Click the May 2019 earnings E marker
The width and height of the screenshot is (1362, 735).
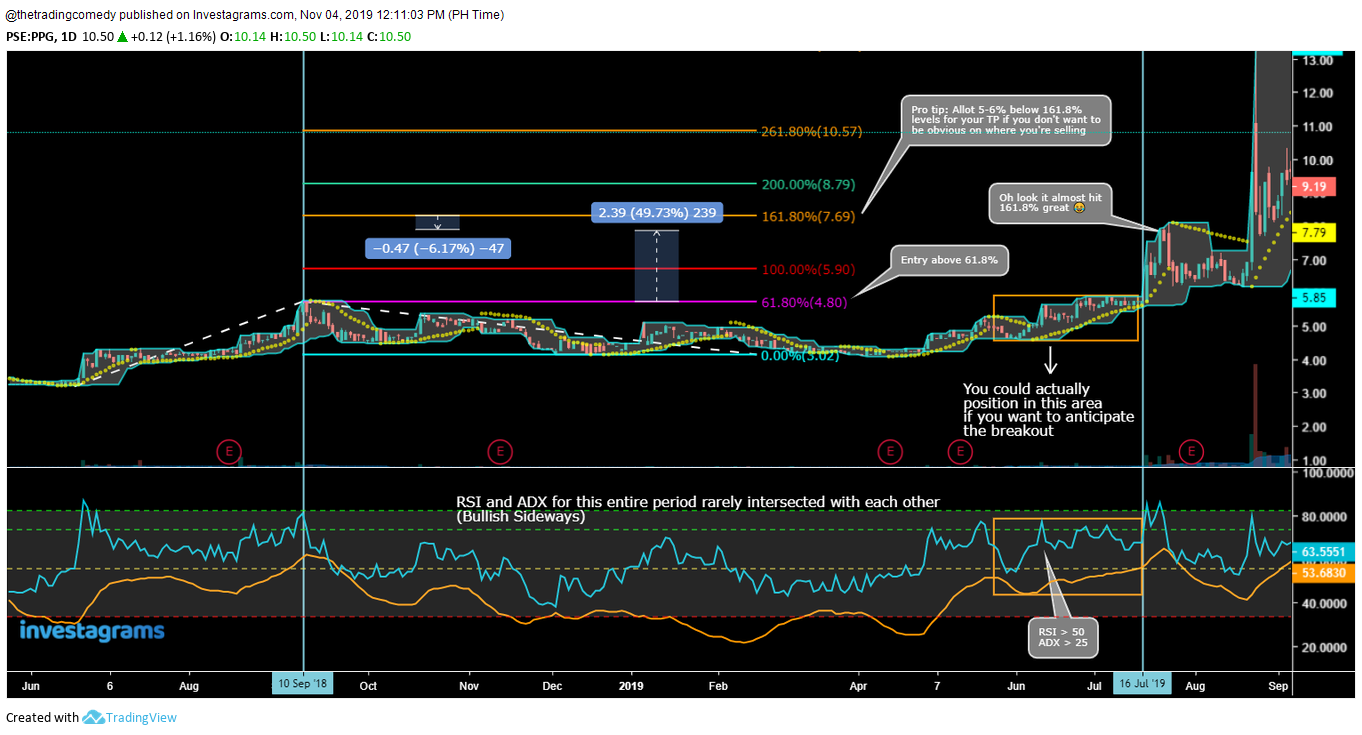click(x=959, y=452)
